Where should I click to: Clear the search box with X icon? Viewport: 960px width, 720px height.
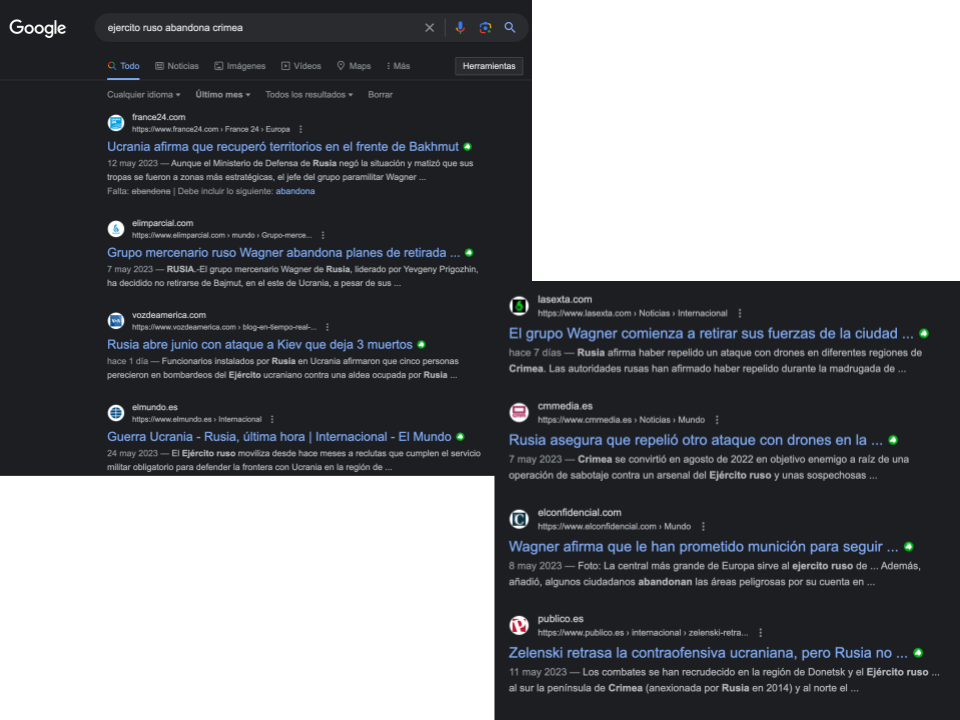429,28
